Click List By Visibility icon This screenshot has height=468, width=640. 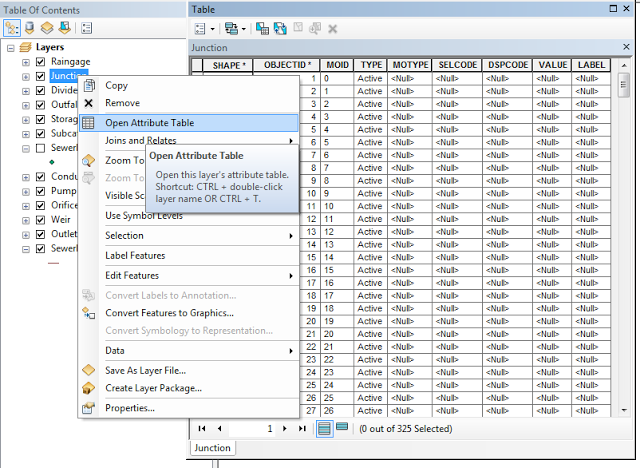45,28
